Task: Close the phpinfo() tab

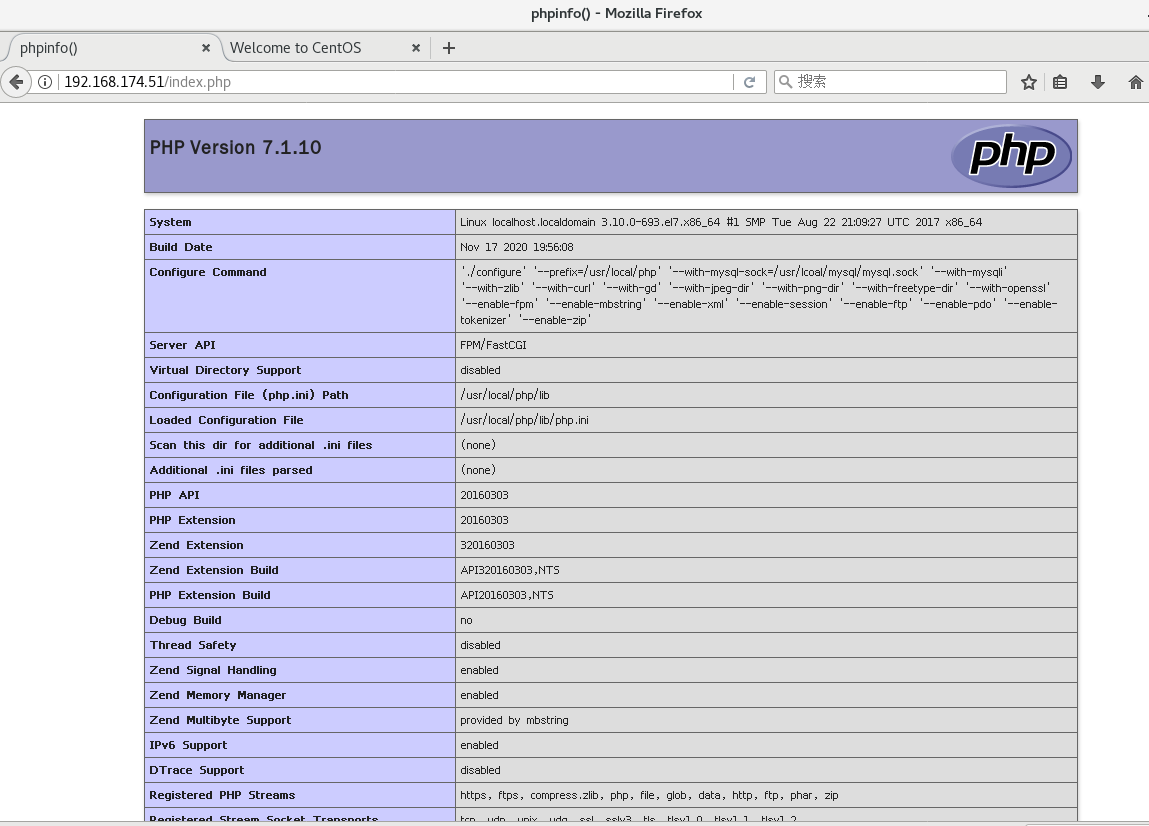Action: (x=206, y=48)
